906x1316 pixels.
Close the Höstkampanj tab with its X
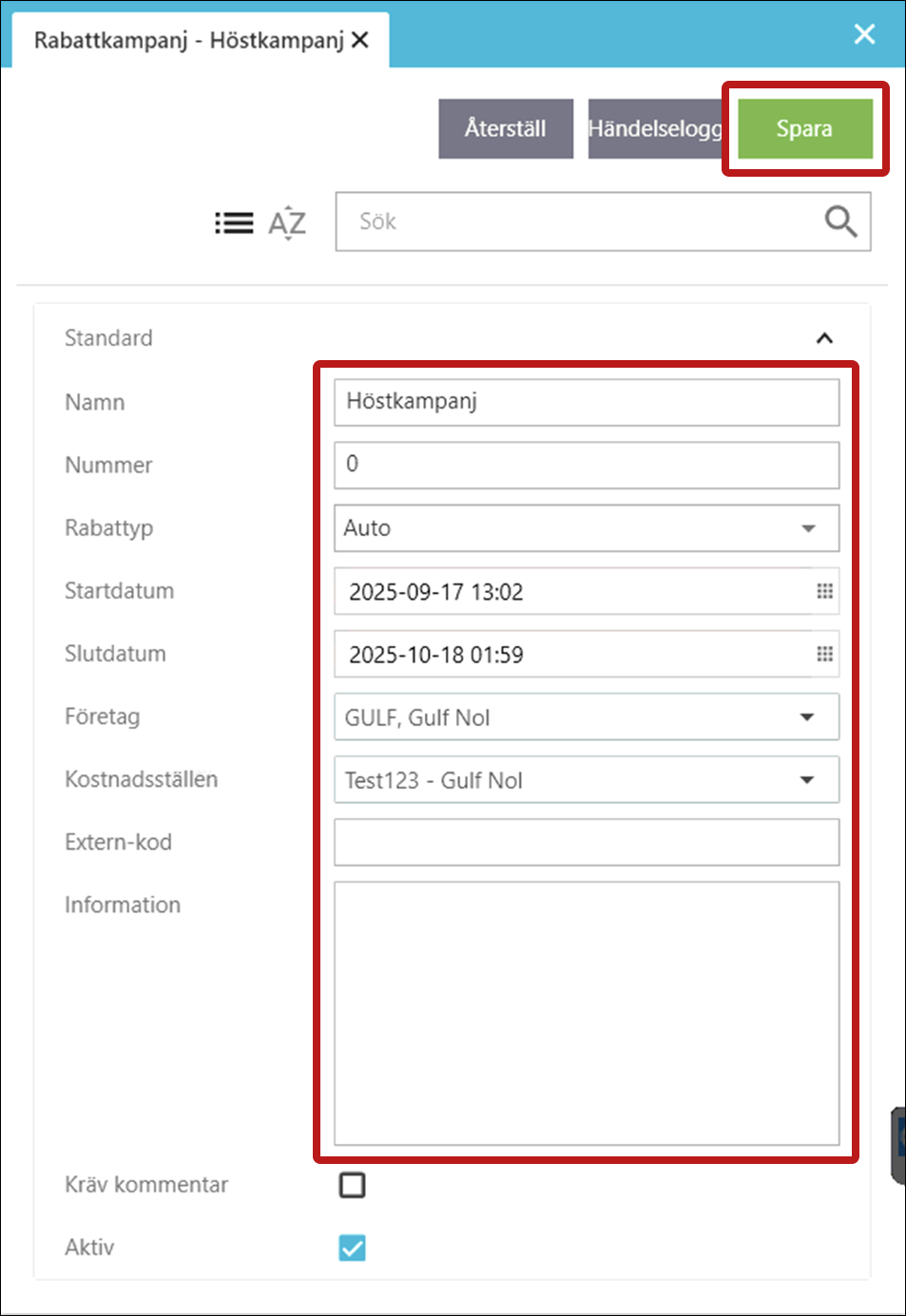tap(360, 40)
